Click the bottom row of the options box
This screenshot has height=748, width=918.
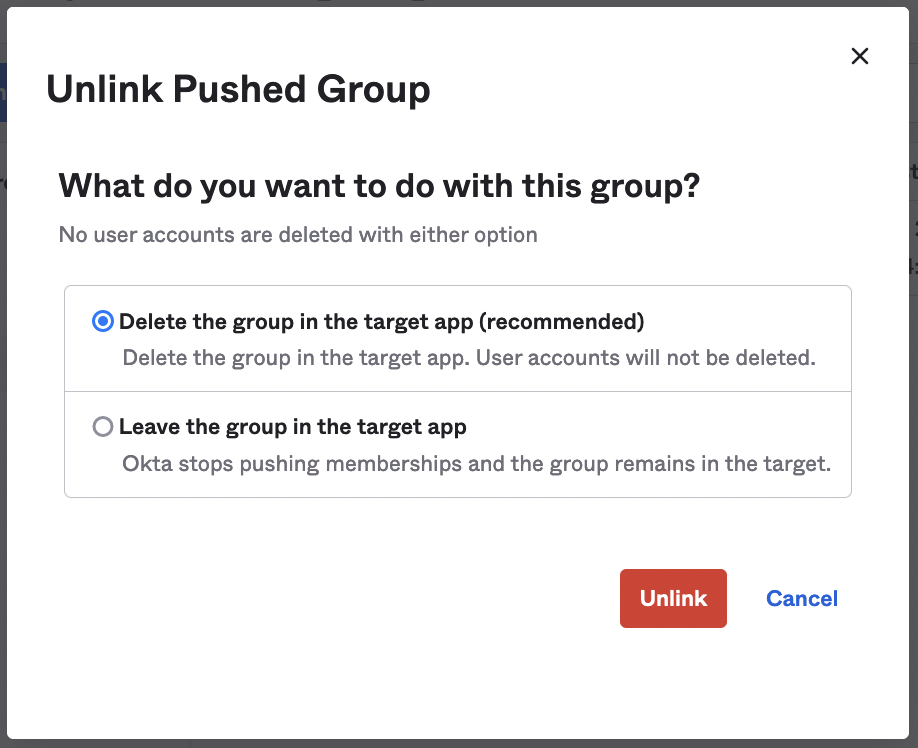coord(457,444)
